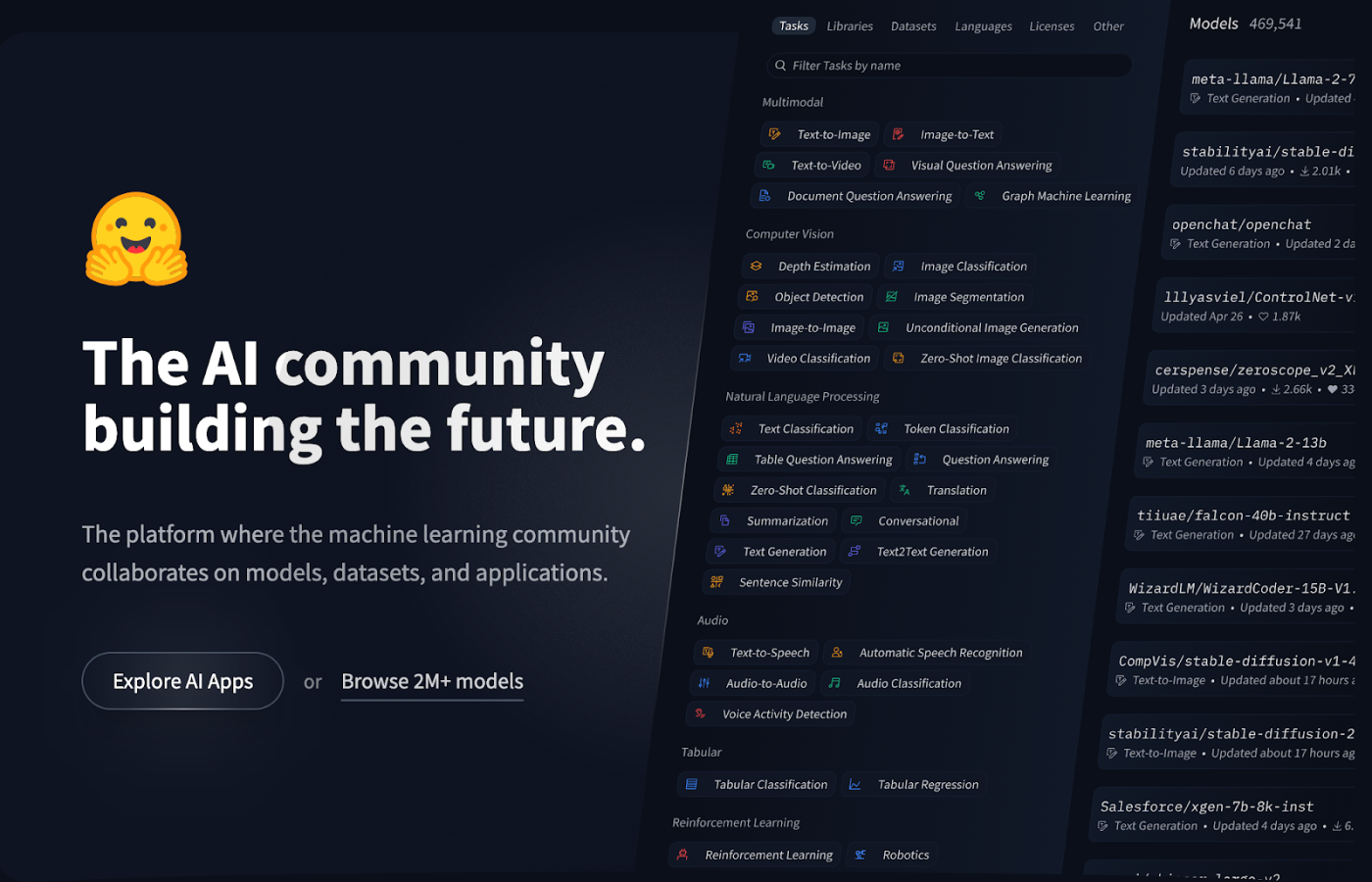The image size is (1372, 882).
Task: Select the Audio Classification music icon
Action: (x=835, y=683)
